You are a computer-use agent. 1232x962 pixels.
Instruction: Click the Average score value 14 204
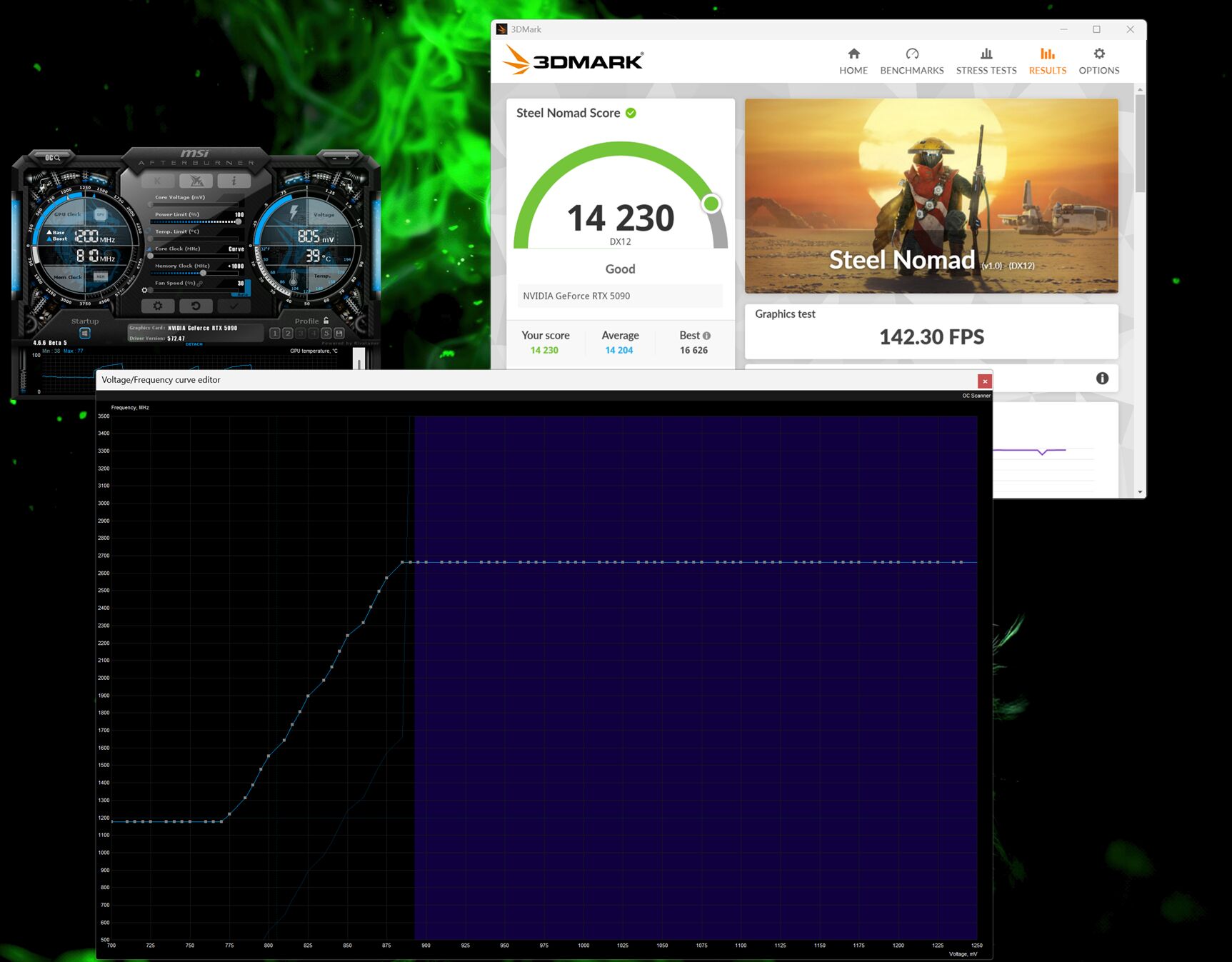pos(619,350)
